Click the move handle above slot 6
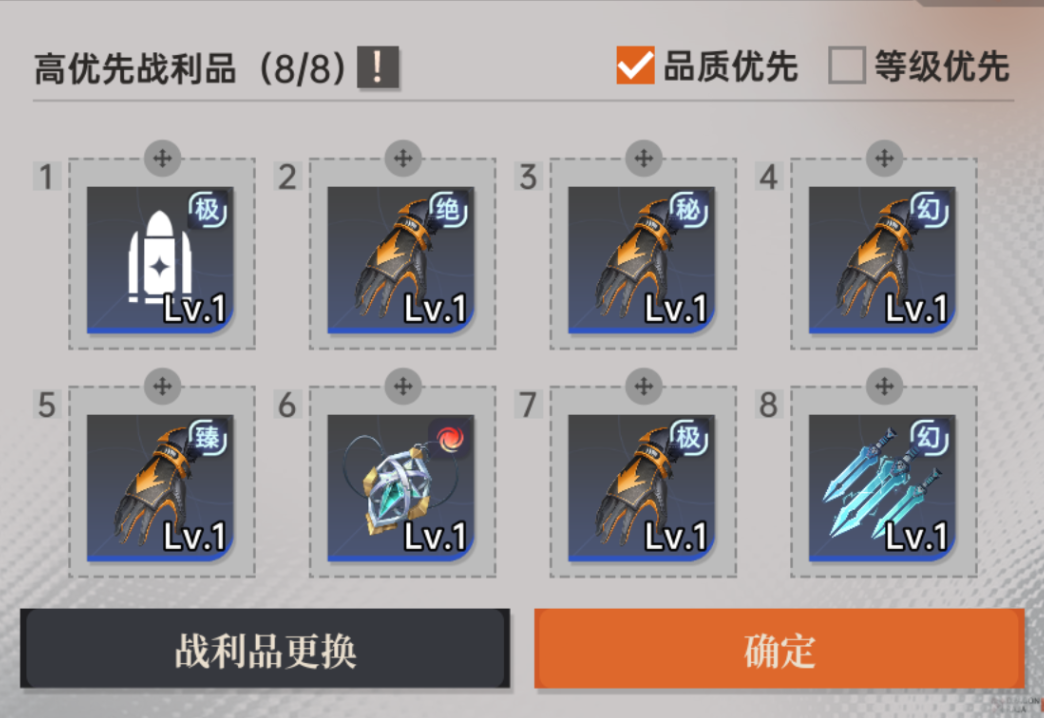This screenshot has width=1044, height=718. (x=403, y=386)
